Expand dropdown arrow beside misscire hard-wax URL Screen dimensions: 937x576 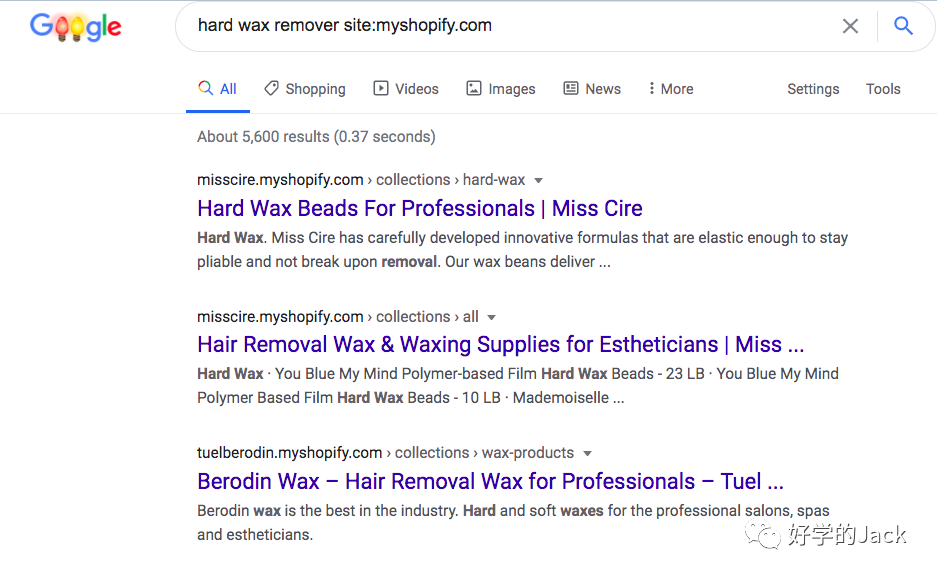[x=538, y=180]
